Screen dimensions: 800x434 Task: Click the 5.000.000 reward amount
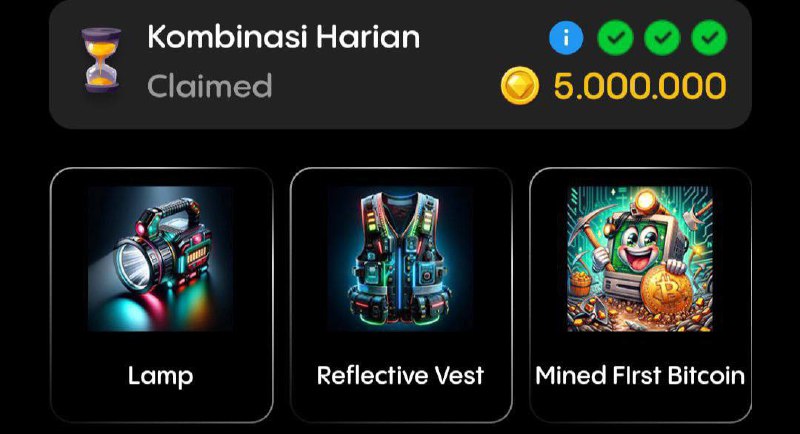(640, 86)
